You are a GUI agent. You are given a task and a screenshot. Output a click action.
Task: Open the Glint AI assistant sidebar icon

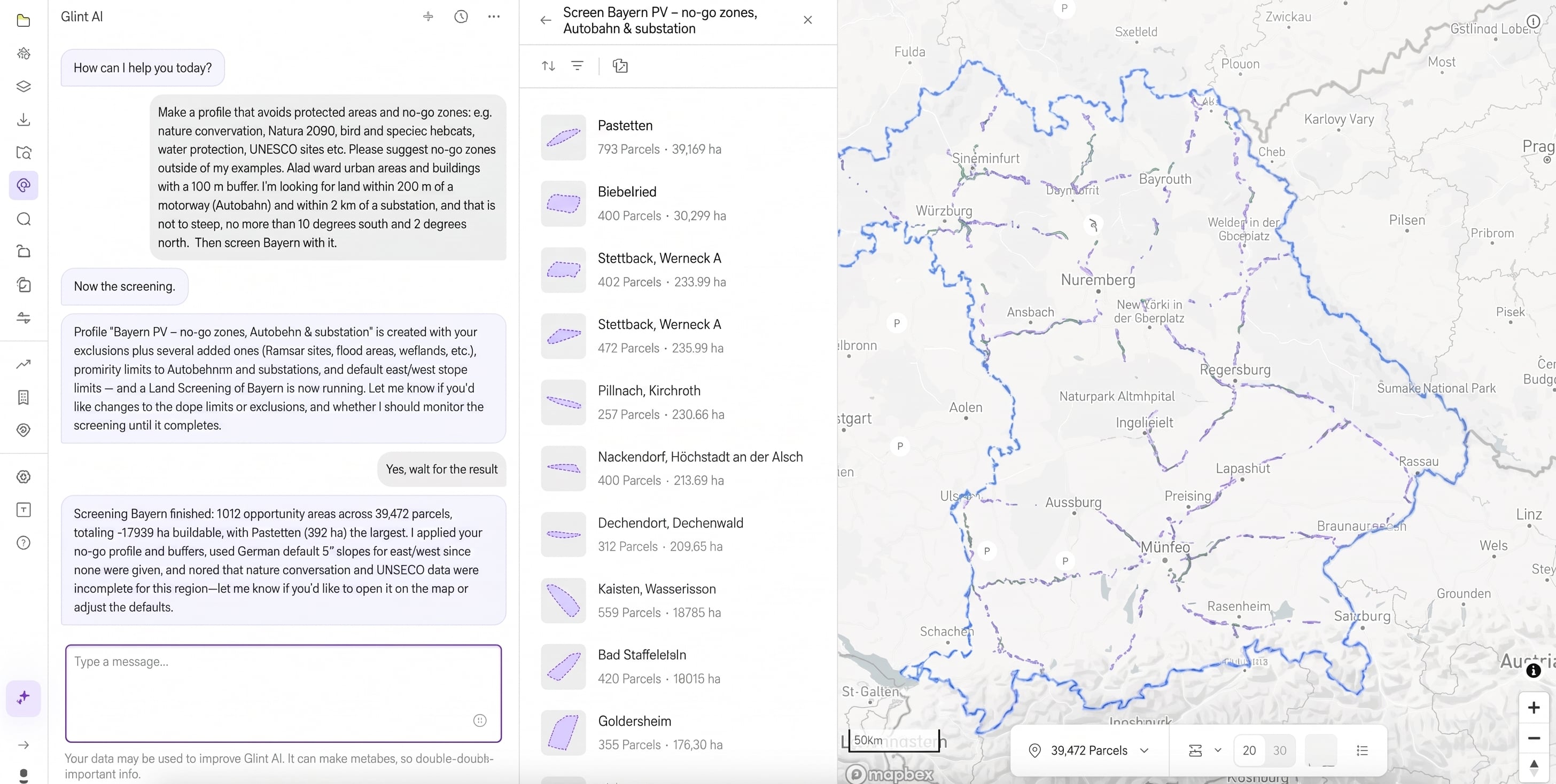pos(24,185)
